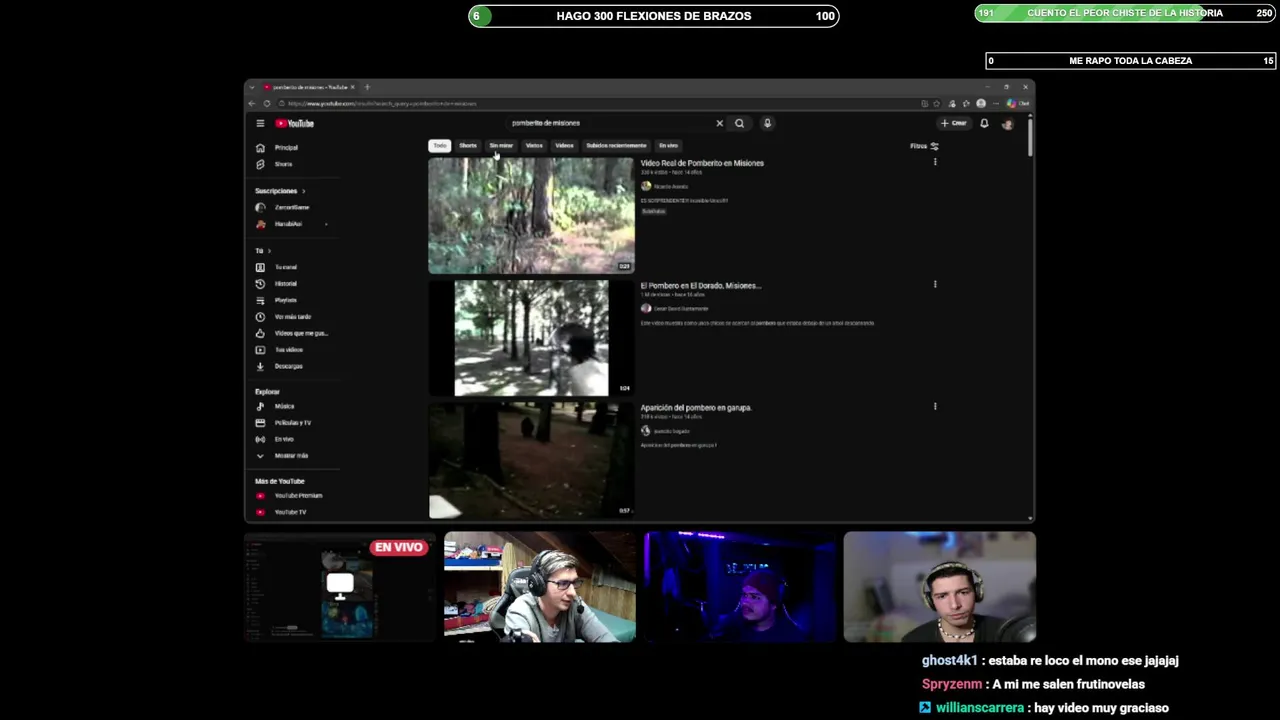Close the pomberito de misiones tab
This screenshot has height=720, width=1280.
(x=352, y=87)
